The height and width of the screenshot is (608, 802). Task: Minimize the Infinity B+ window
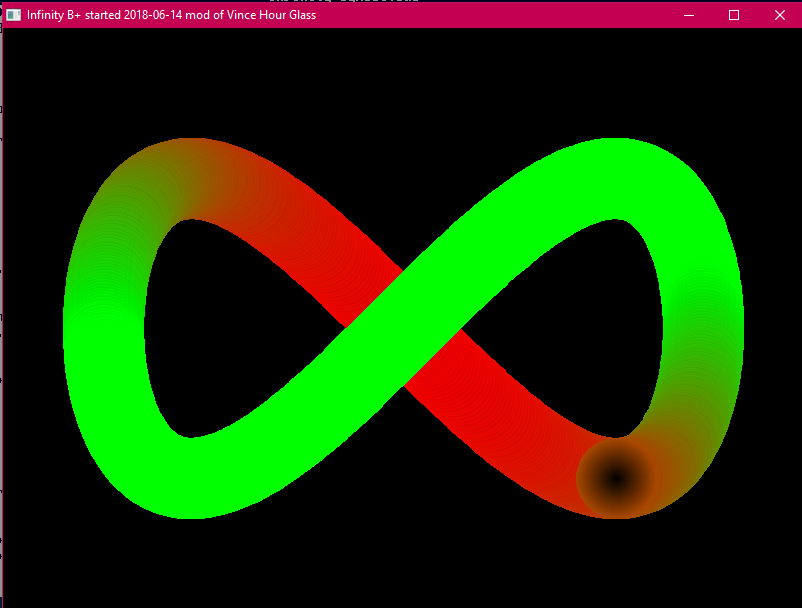click(688, 15)
